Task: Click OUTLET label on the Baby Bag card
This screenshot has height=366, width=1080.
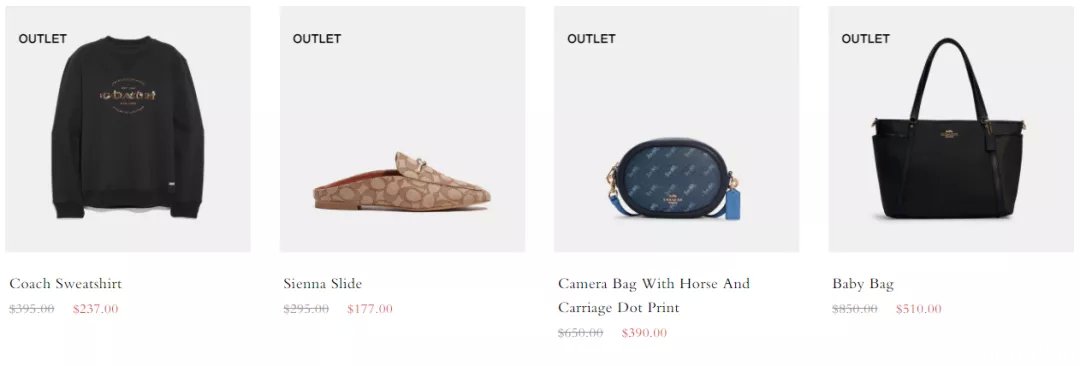Action: pyautogui.click(x=865, y=39)
